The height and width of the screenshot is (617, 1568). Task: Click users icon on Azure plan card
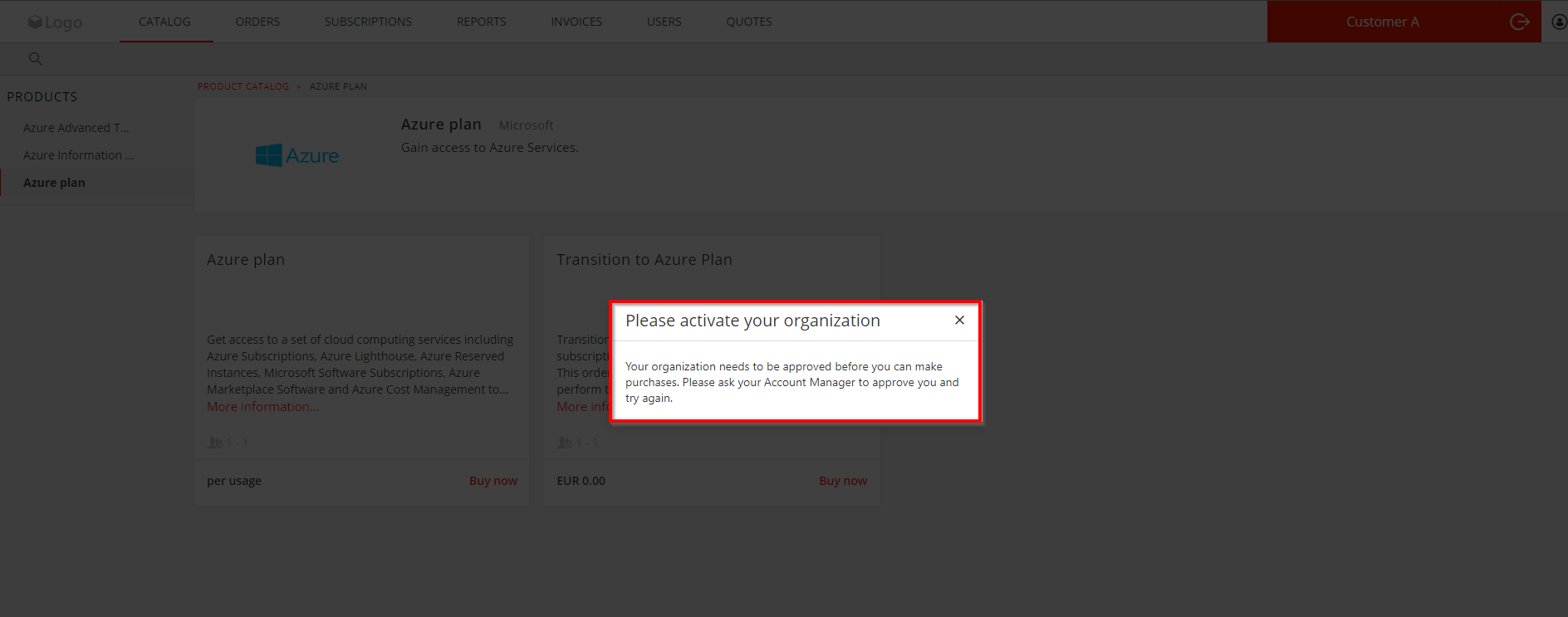coord(215,443)
